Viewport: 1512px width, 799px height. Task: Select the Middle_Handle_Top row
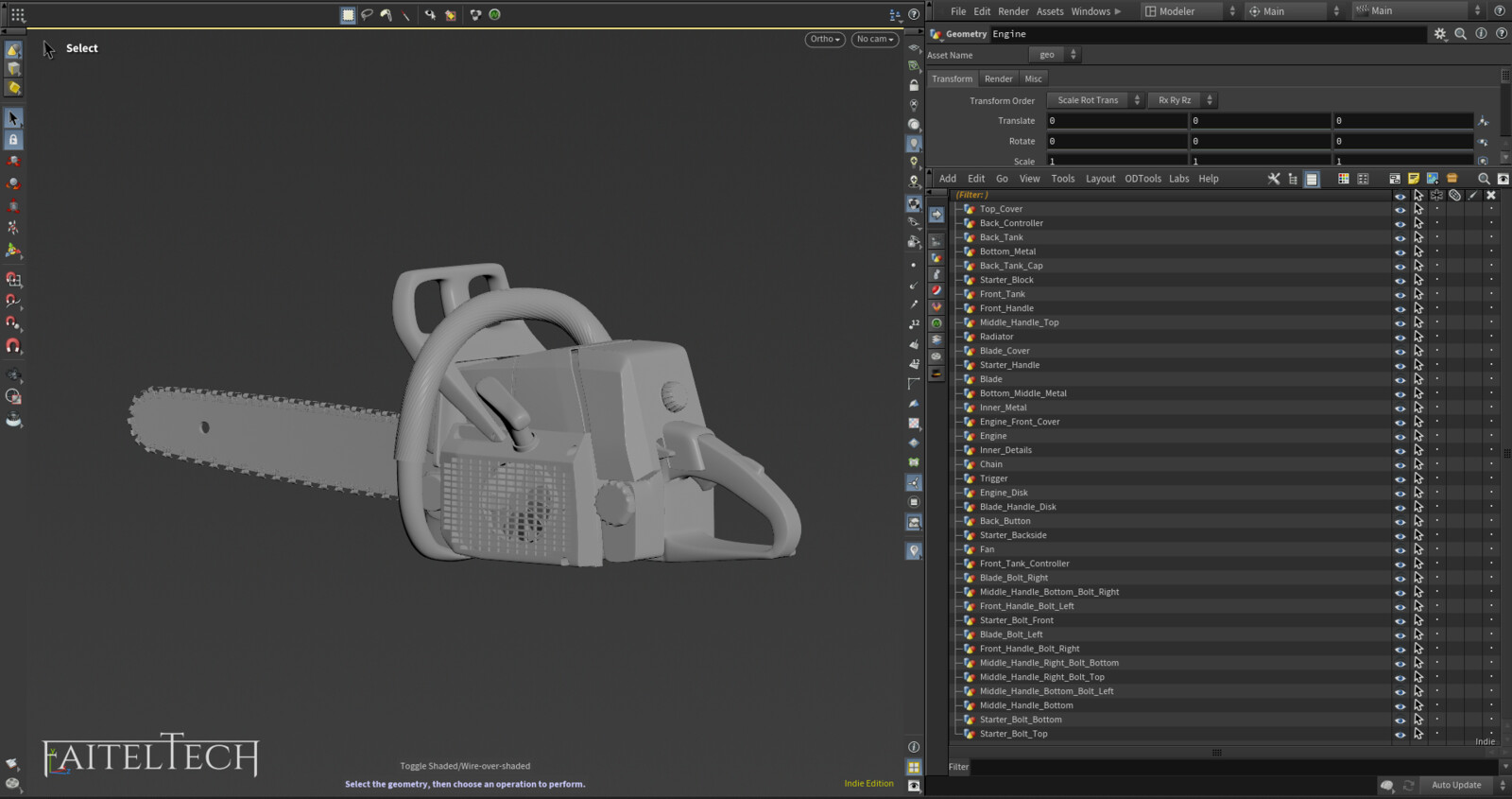pyautogui.click(x=1172, y=322)
